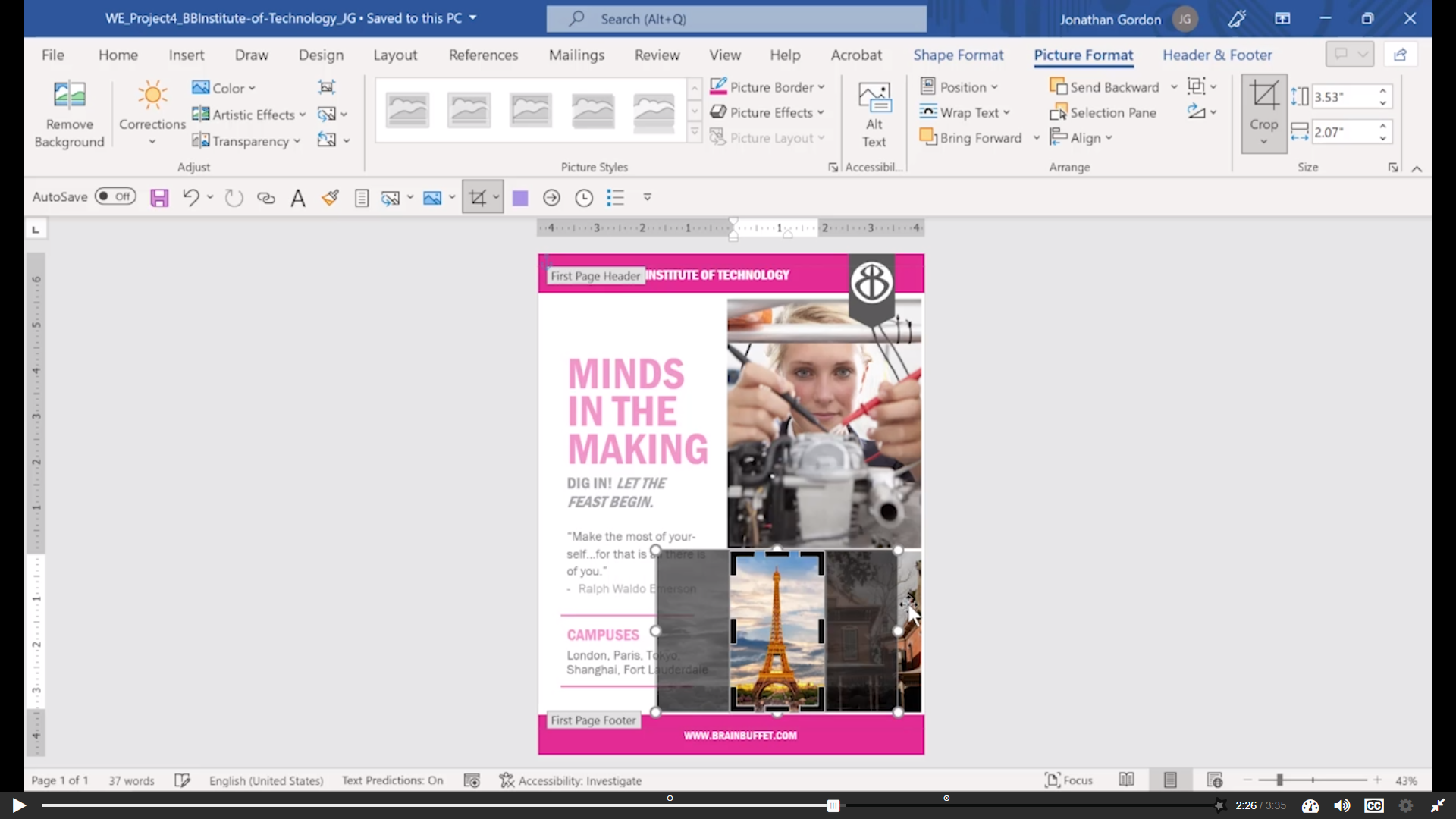Toggle the AutoSave switch
The image size is (1456, 819).
pos(115,197)
